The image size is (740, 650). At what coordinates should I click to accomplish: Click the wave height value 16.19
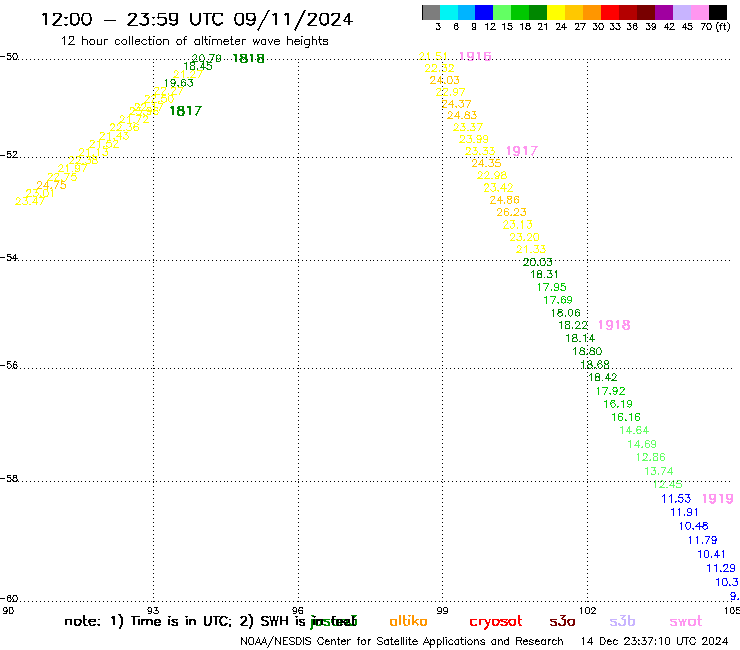click(618, 404)
